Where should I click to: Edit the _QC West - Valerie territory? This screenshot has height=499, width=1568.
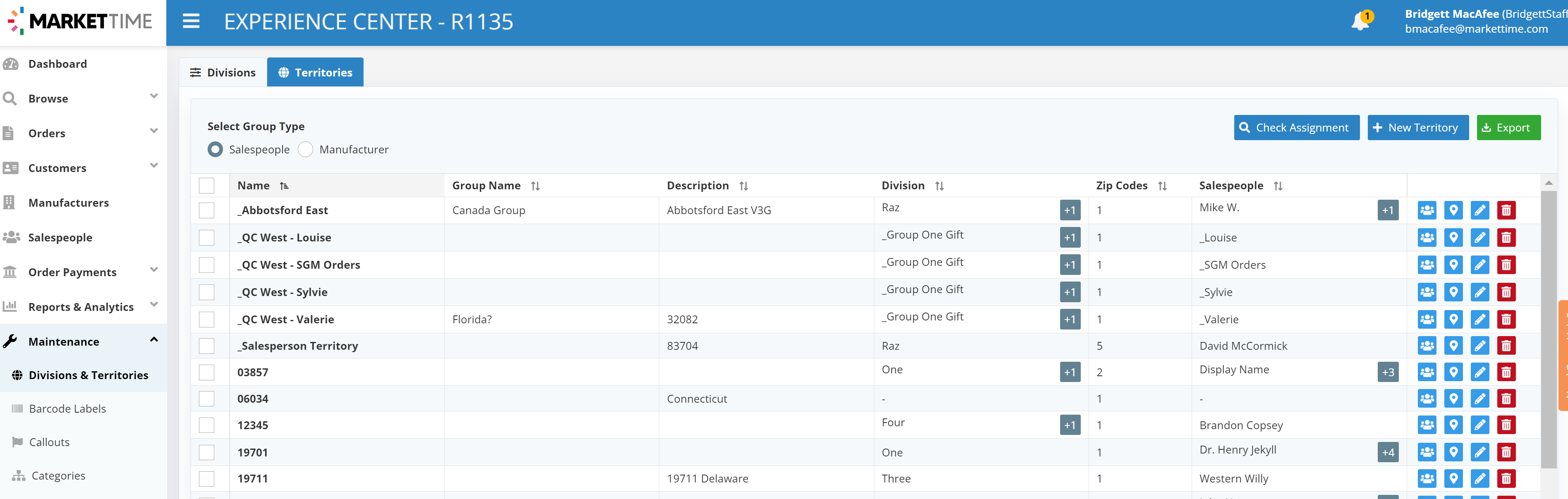pos(1480,320)
